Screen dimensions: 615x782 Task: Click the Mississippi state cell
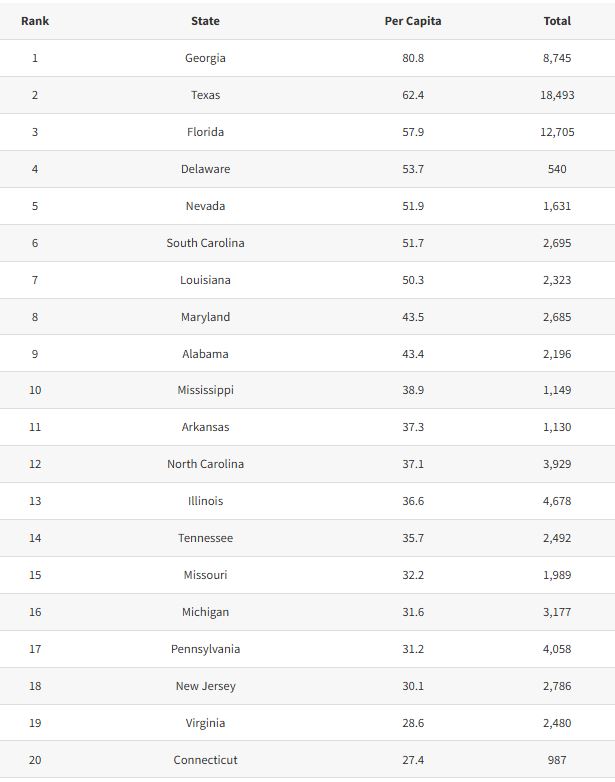click(x=205, y=390)
